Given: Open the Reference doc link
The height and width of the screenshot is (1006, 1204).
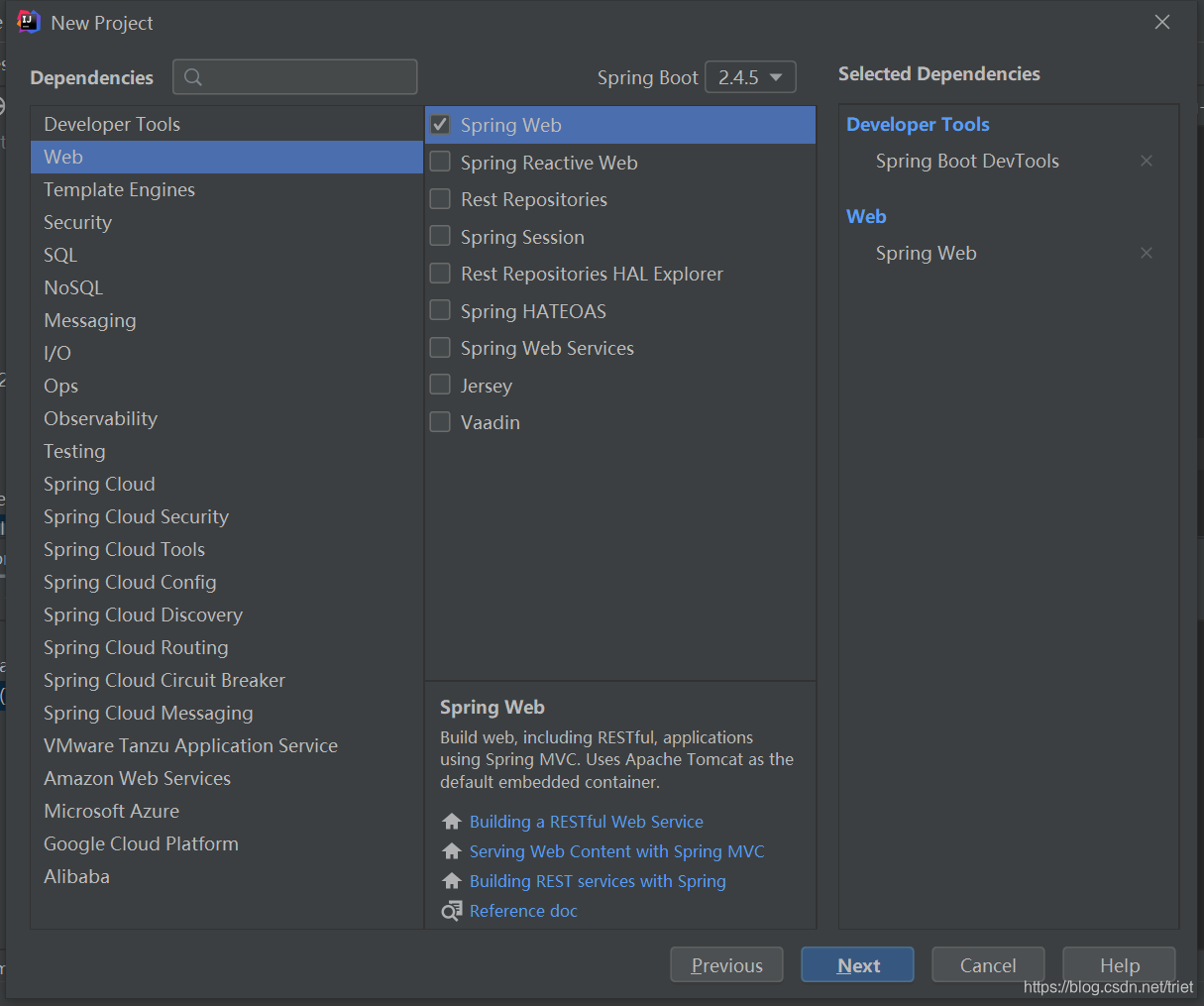Looking at the screenshot, I should pyautogui.click(x=523, y=911).
